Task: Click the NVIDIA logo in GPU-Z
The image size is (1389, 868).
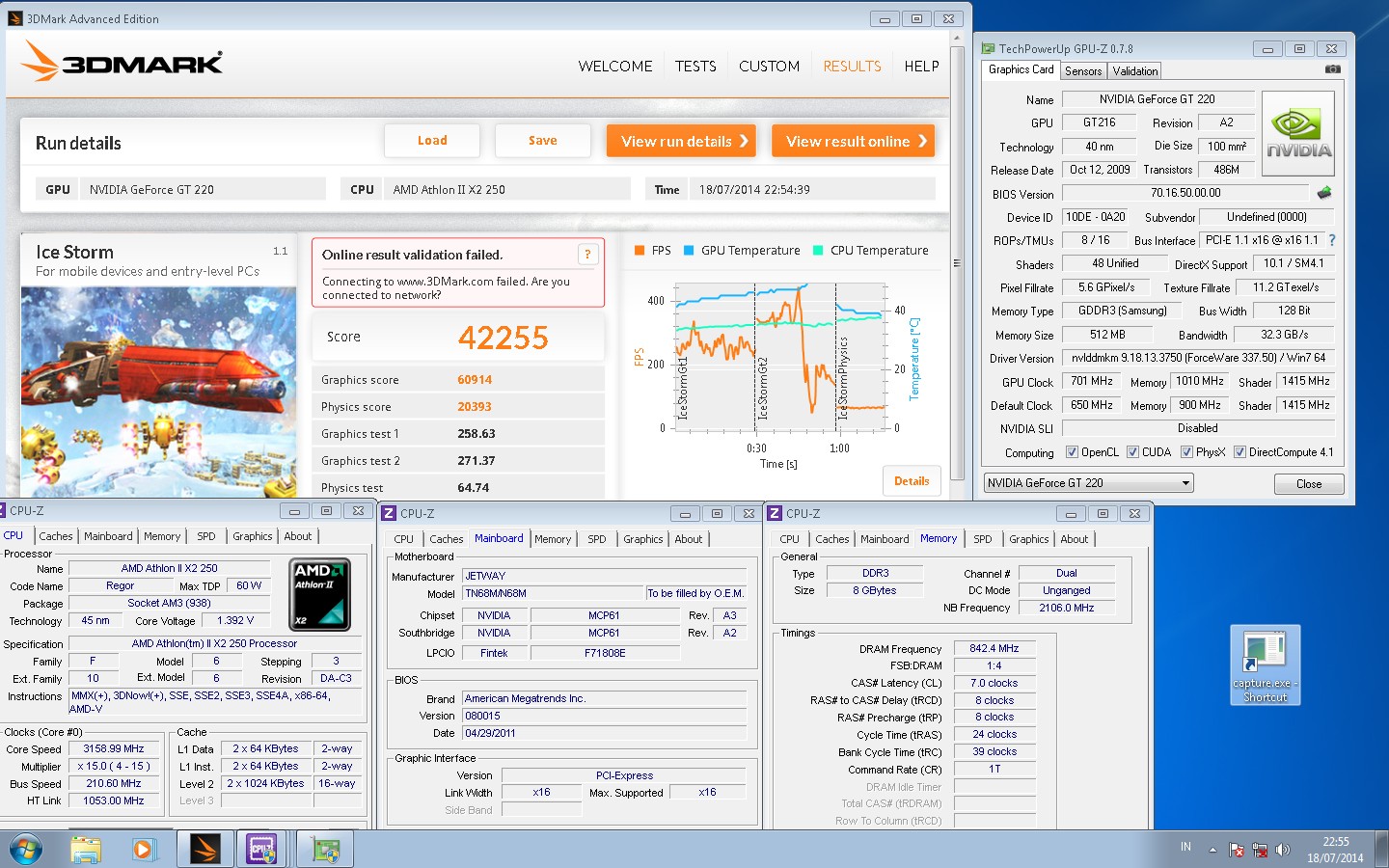Action: 1298,133
